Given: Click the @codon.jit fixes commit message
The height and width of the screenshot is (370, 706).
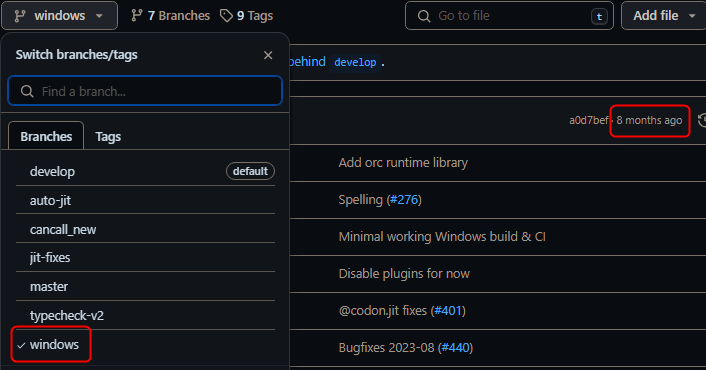Looking at the screenshot, I should [383, 311].
